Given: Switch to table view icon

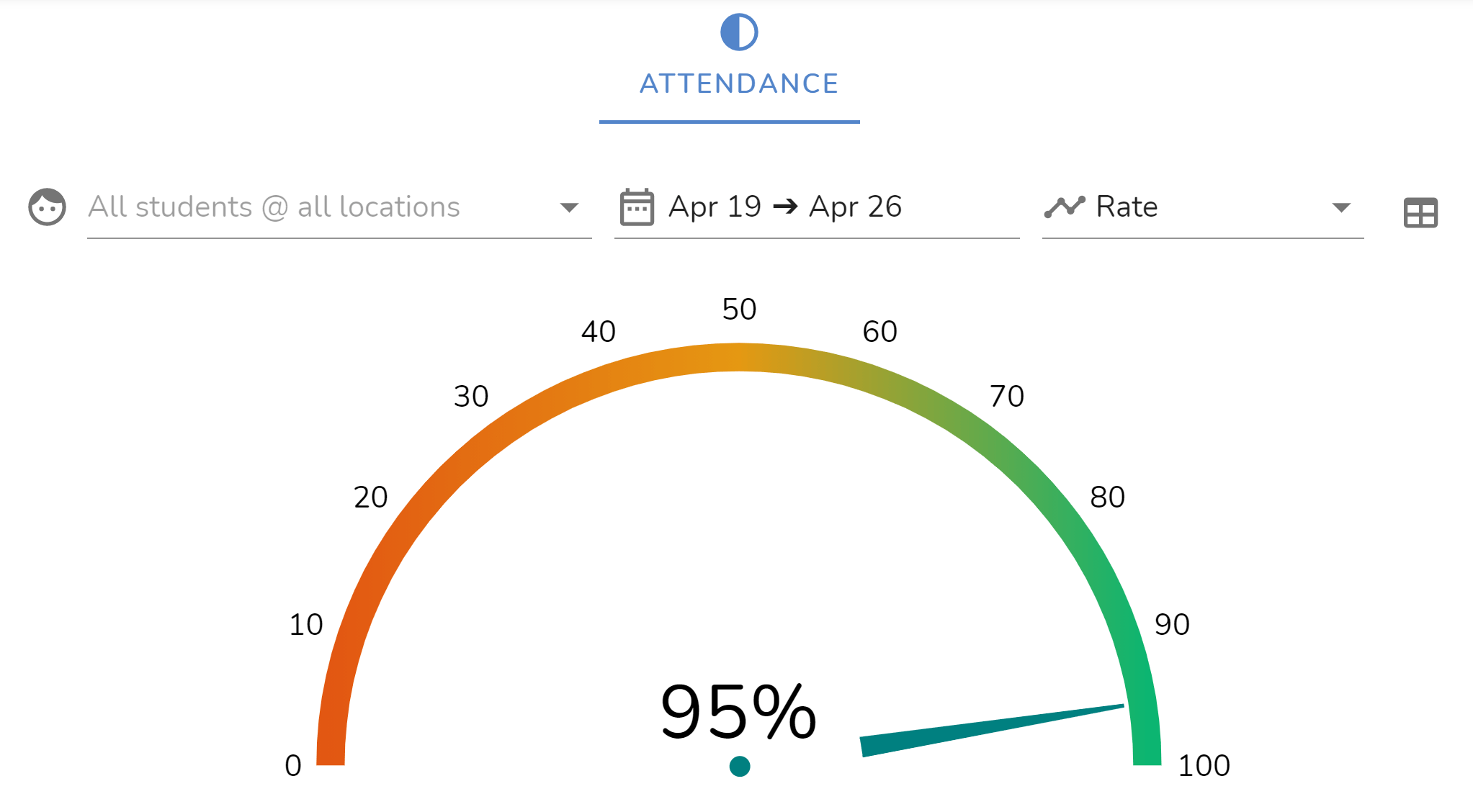Looking at the screenshot, I should [1420, 213].
